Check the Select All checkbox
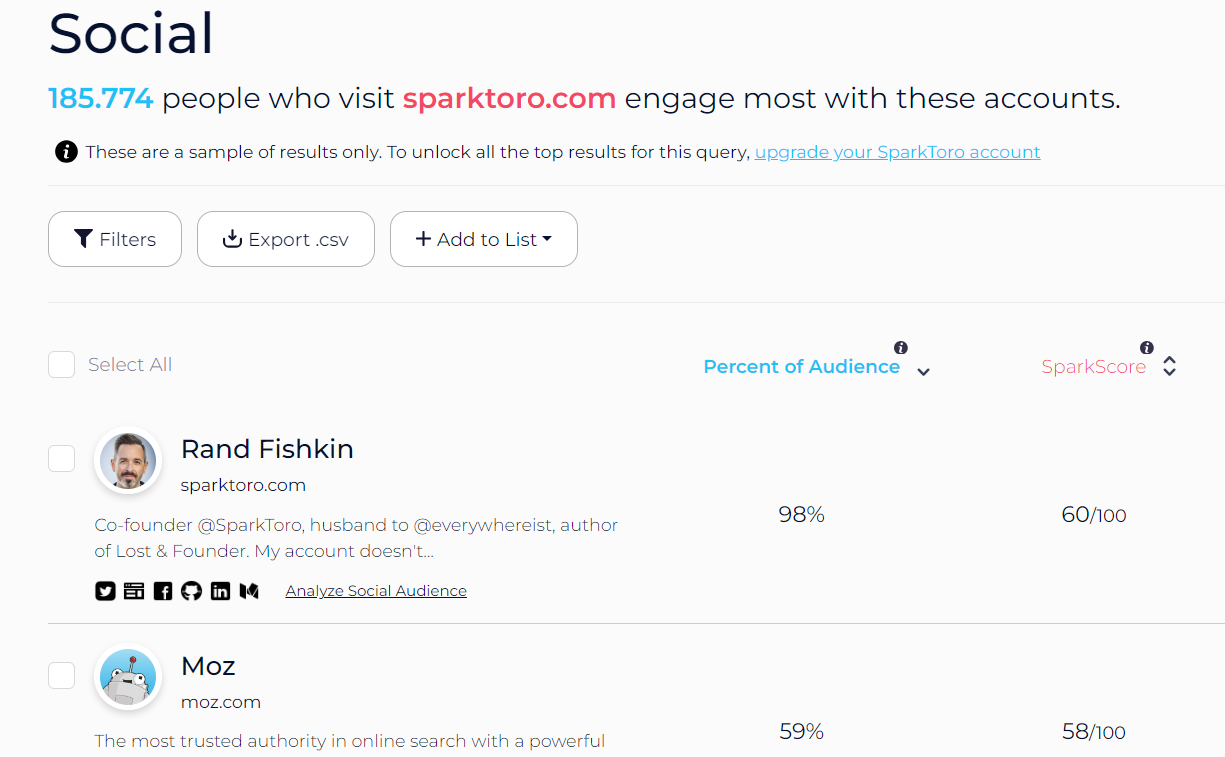Image resolution: width=1225 pixels, height=757 pixels. tap(62, 365)
